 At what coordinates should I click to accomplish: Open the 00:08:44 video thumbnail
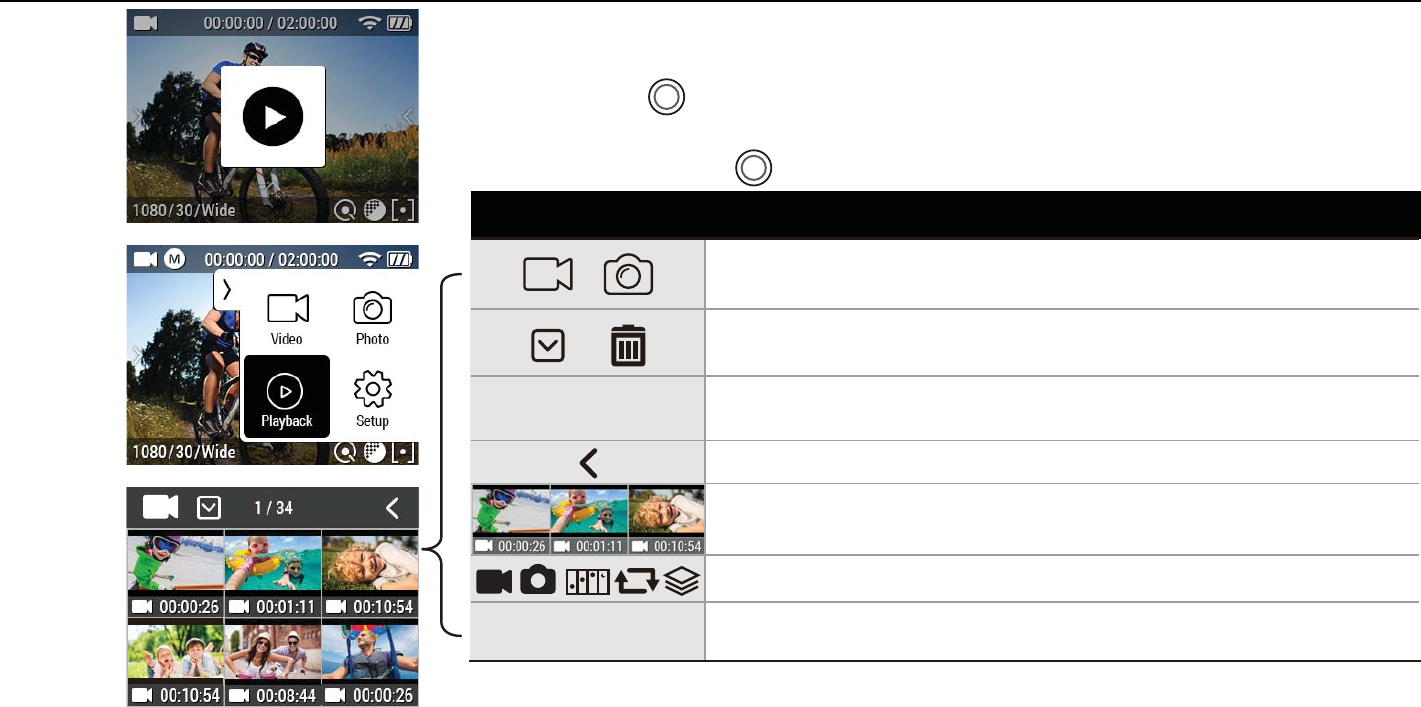pos(272,664)
